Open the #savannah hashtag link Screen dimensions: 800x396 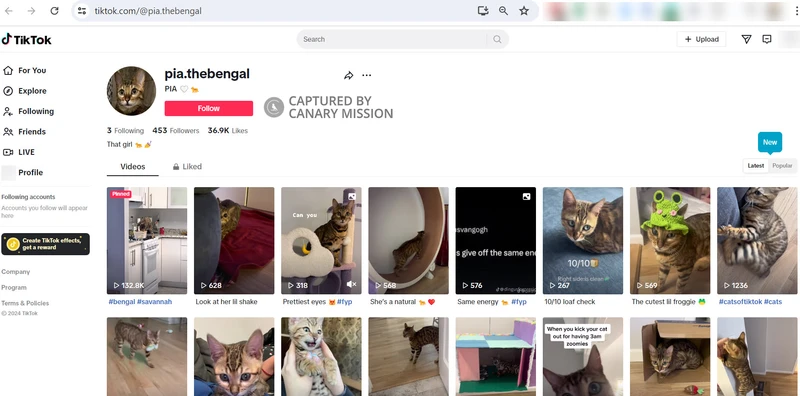(x=154, y=302)
